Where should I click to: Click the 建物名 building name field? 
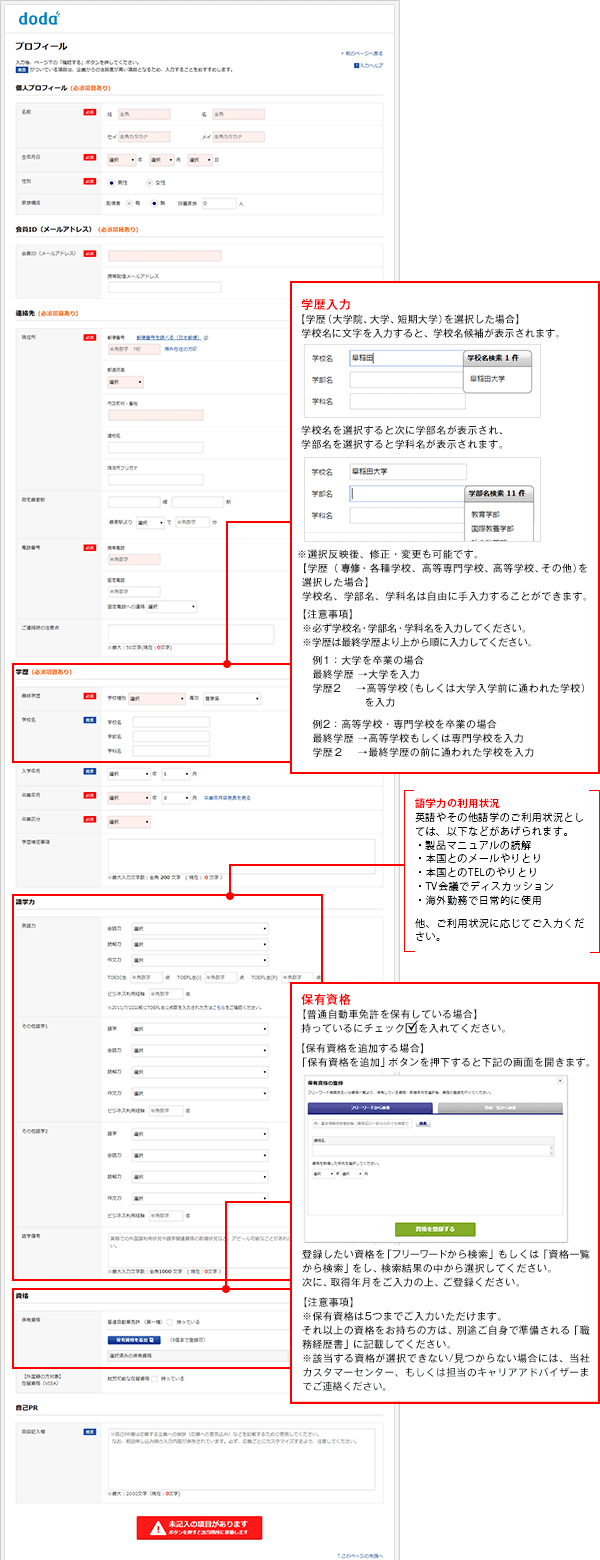(155, 447)
